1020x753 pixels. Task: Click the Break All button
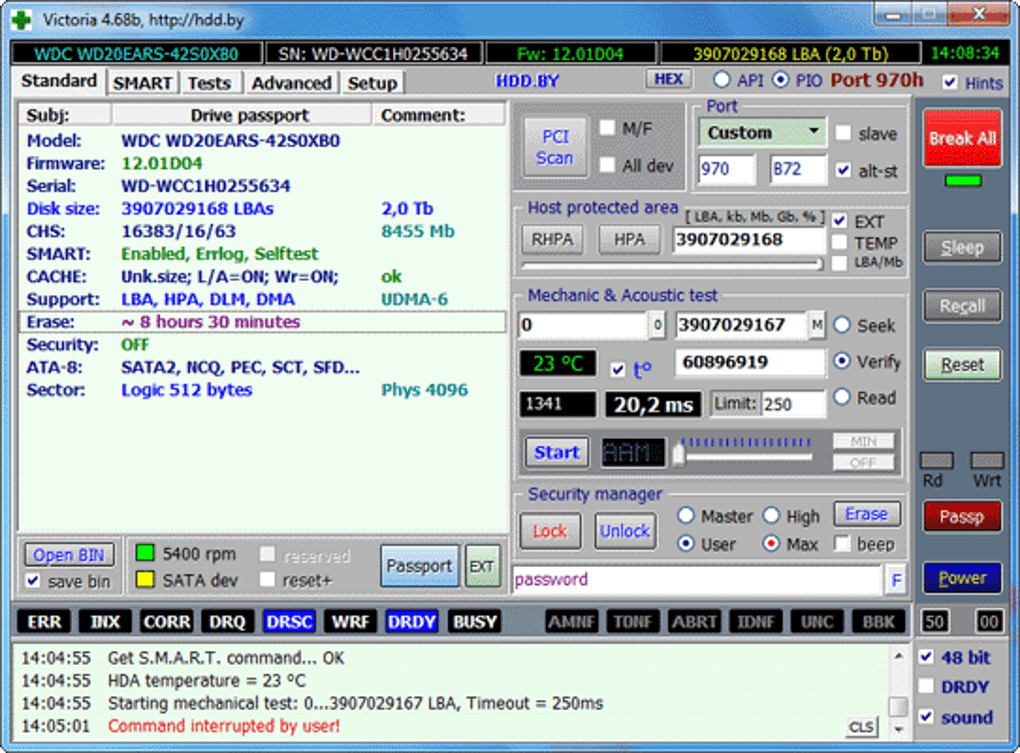pos(962,138)
